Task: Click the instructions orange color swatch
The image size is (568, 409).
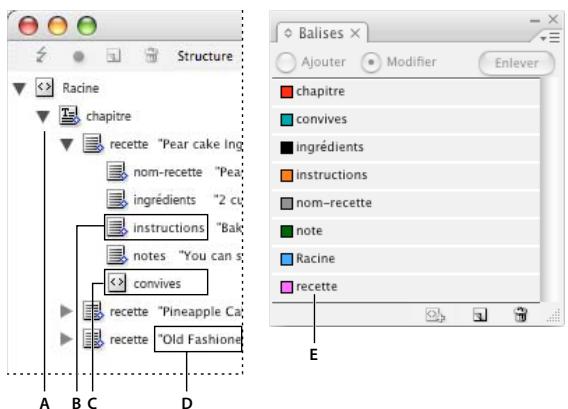Action: [287, 175]
